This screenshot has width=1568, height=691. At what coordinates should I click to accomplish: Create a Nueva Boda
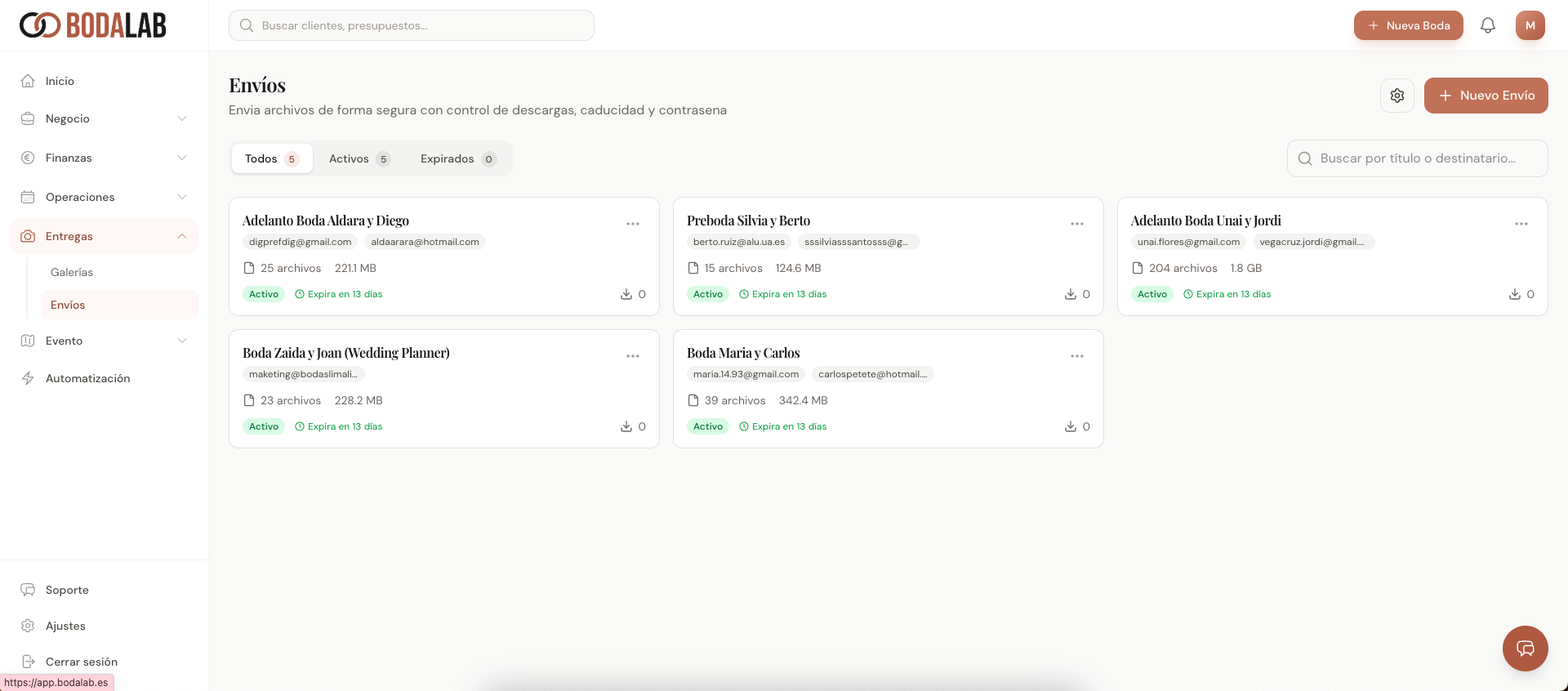(1408, 25)
